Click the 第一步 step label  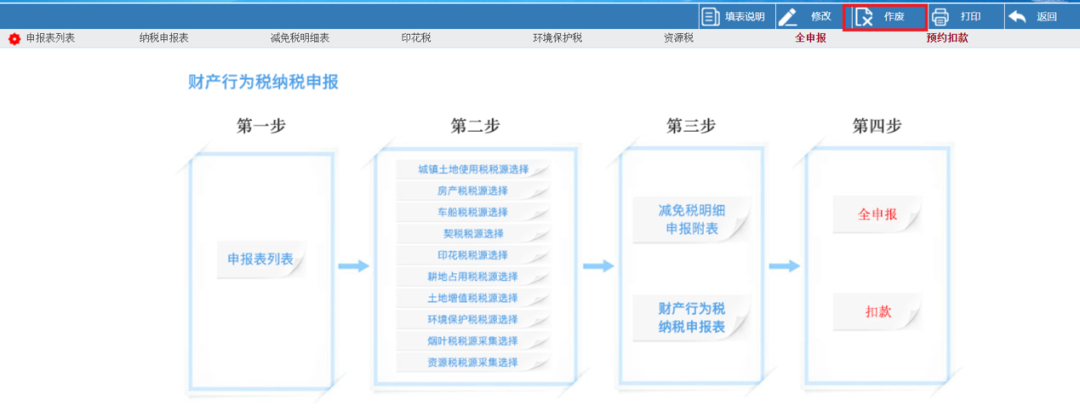click(x=260, y=126)
